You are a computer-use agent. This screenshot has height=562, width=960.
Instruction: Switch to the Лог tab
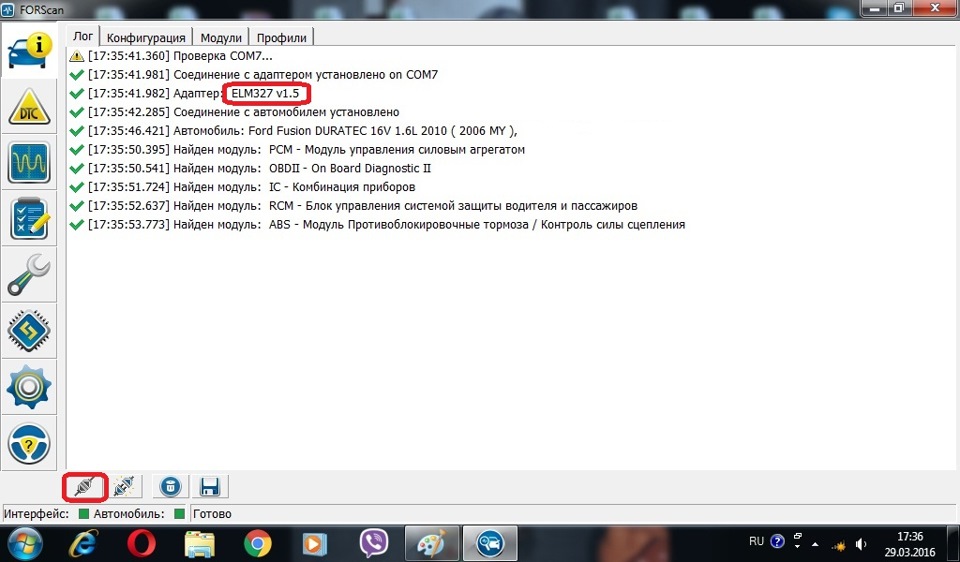[83, 36]
